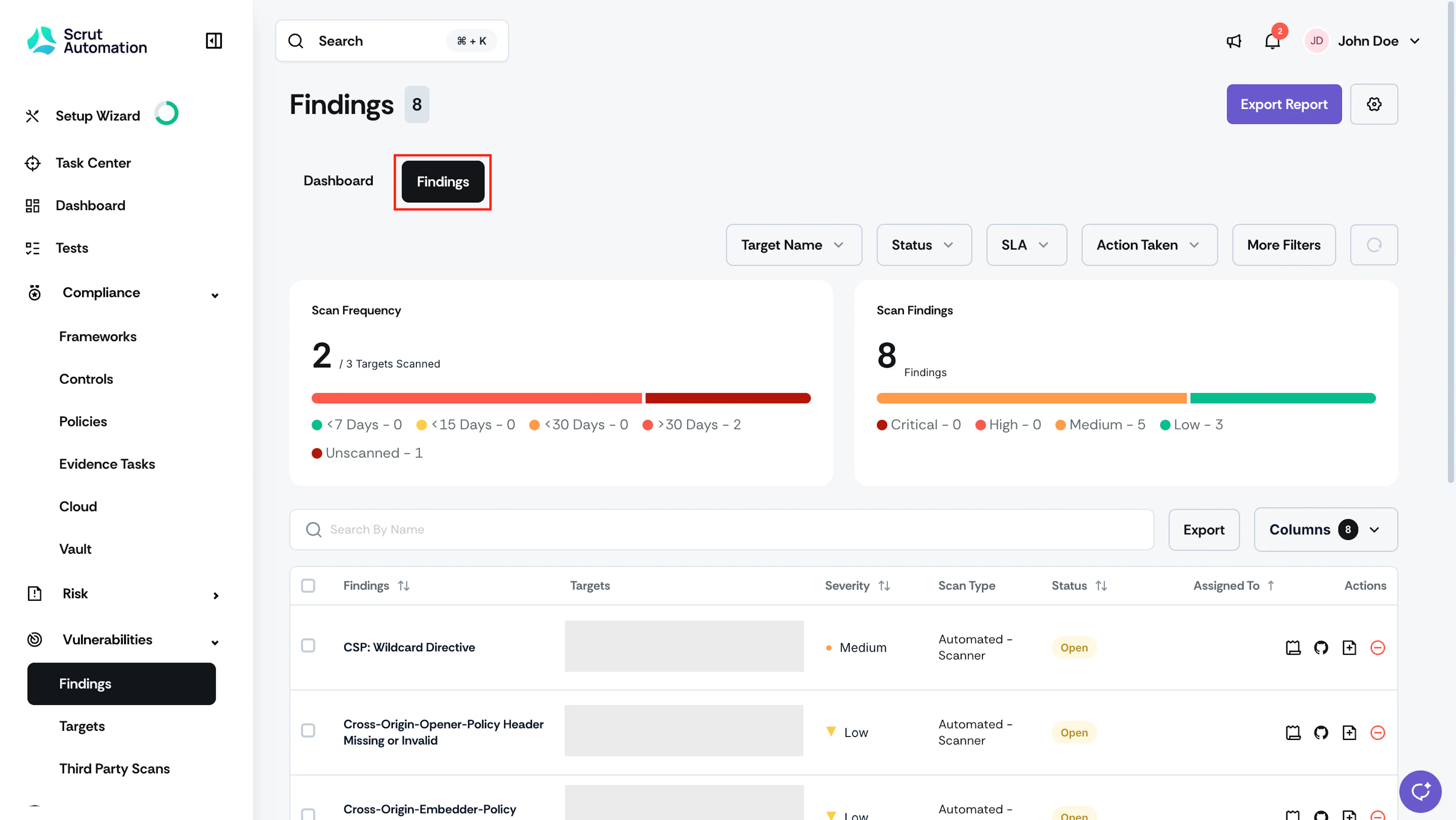Open the Status filter dropdown
This screenshot has width=1456, height=820.
coord(924,245)
